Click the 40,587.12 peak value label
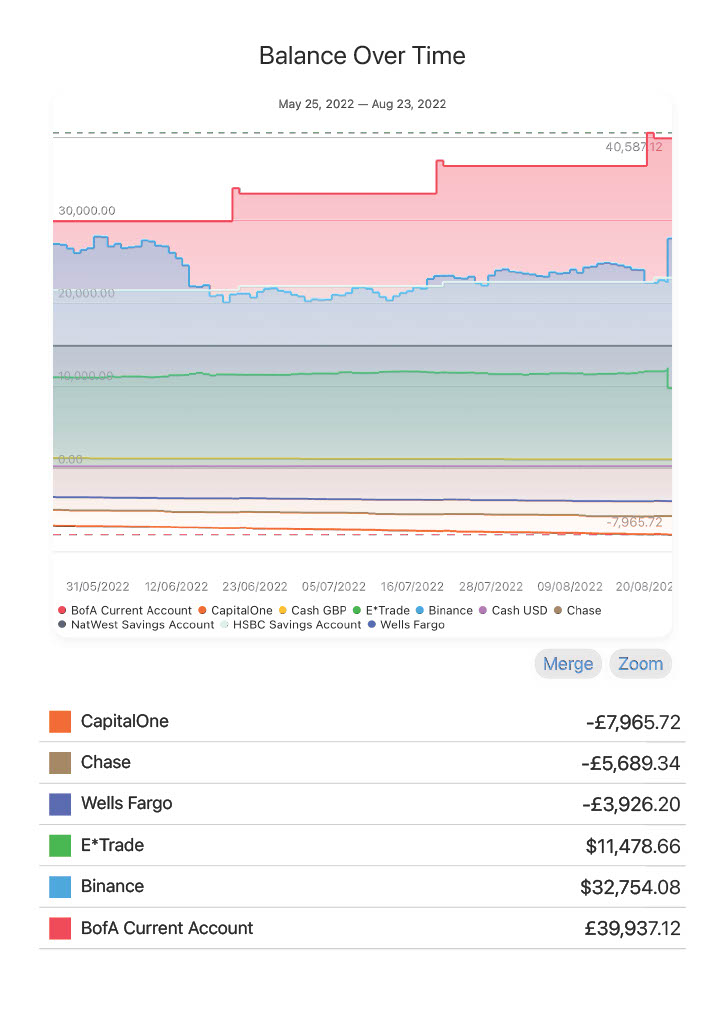The height and width of the screenshot is (1024, 725). 633,147
